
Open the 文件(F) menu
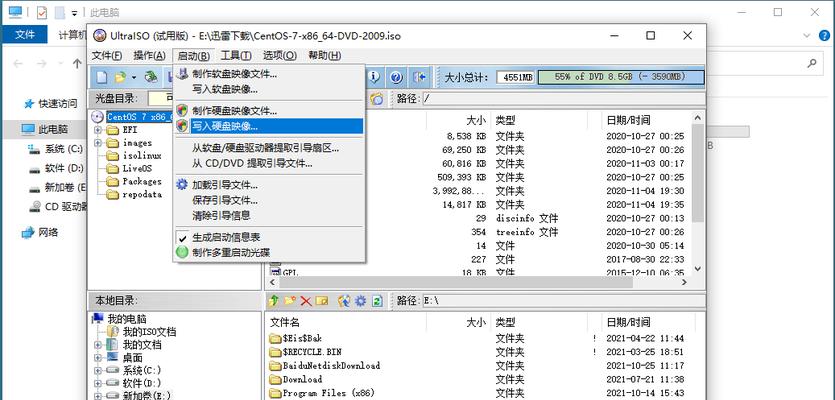(x=107, y=55)
